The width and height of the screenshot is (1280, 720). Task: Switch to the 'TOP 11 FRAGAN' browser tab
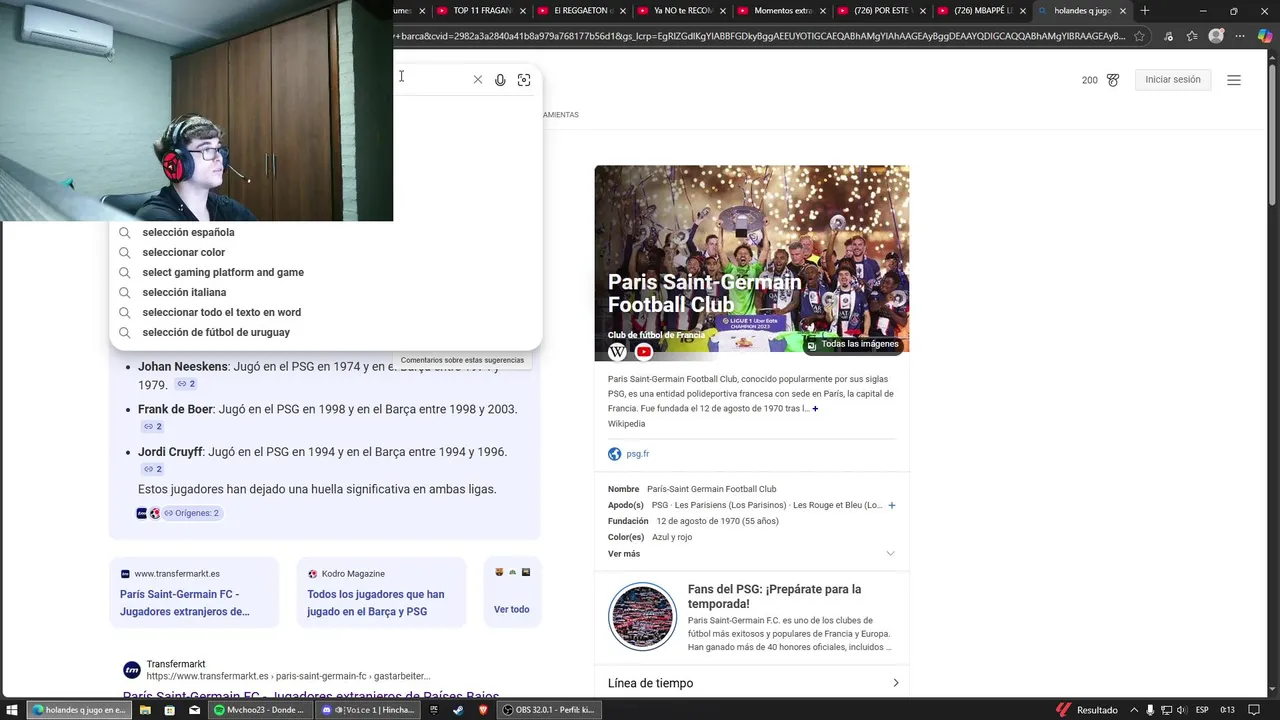tap(482, 11)
